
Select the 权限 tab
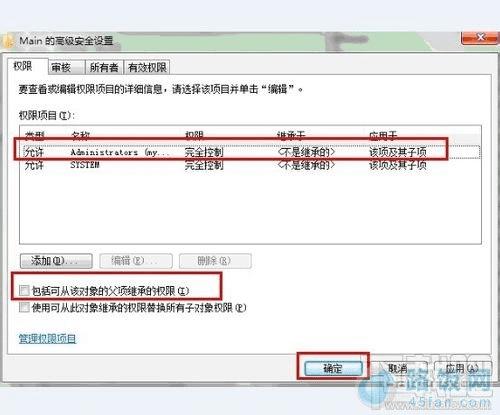pos(23,66)
